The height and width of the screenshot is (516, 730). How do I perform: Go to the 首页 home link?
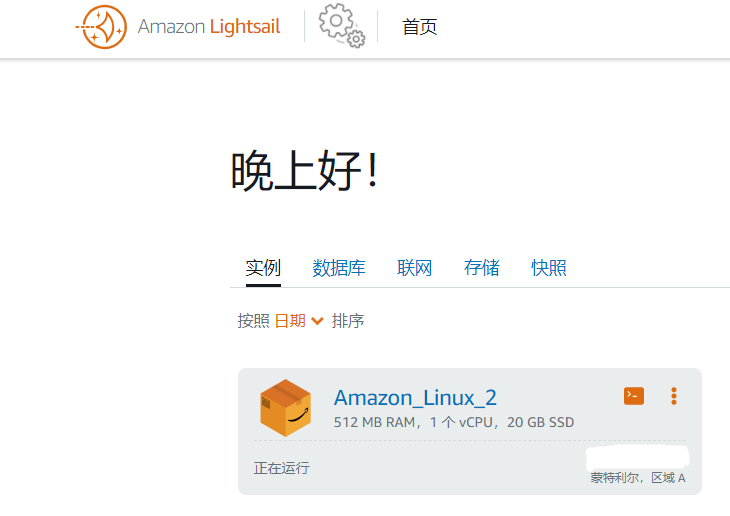coord(419,27)
